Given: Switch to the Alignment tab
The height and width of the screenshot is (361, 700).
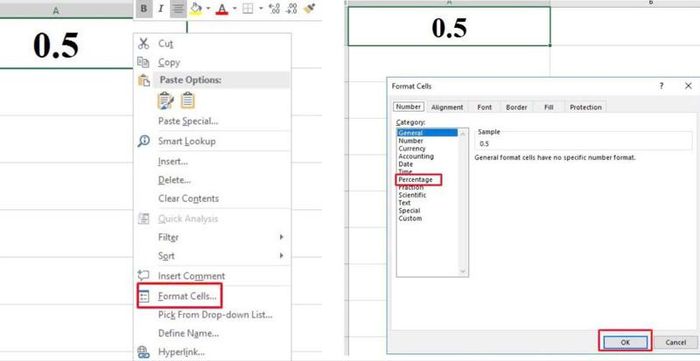Looking at the screenshot, I should (x=447, y=107).
